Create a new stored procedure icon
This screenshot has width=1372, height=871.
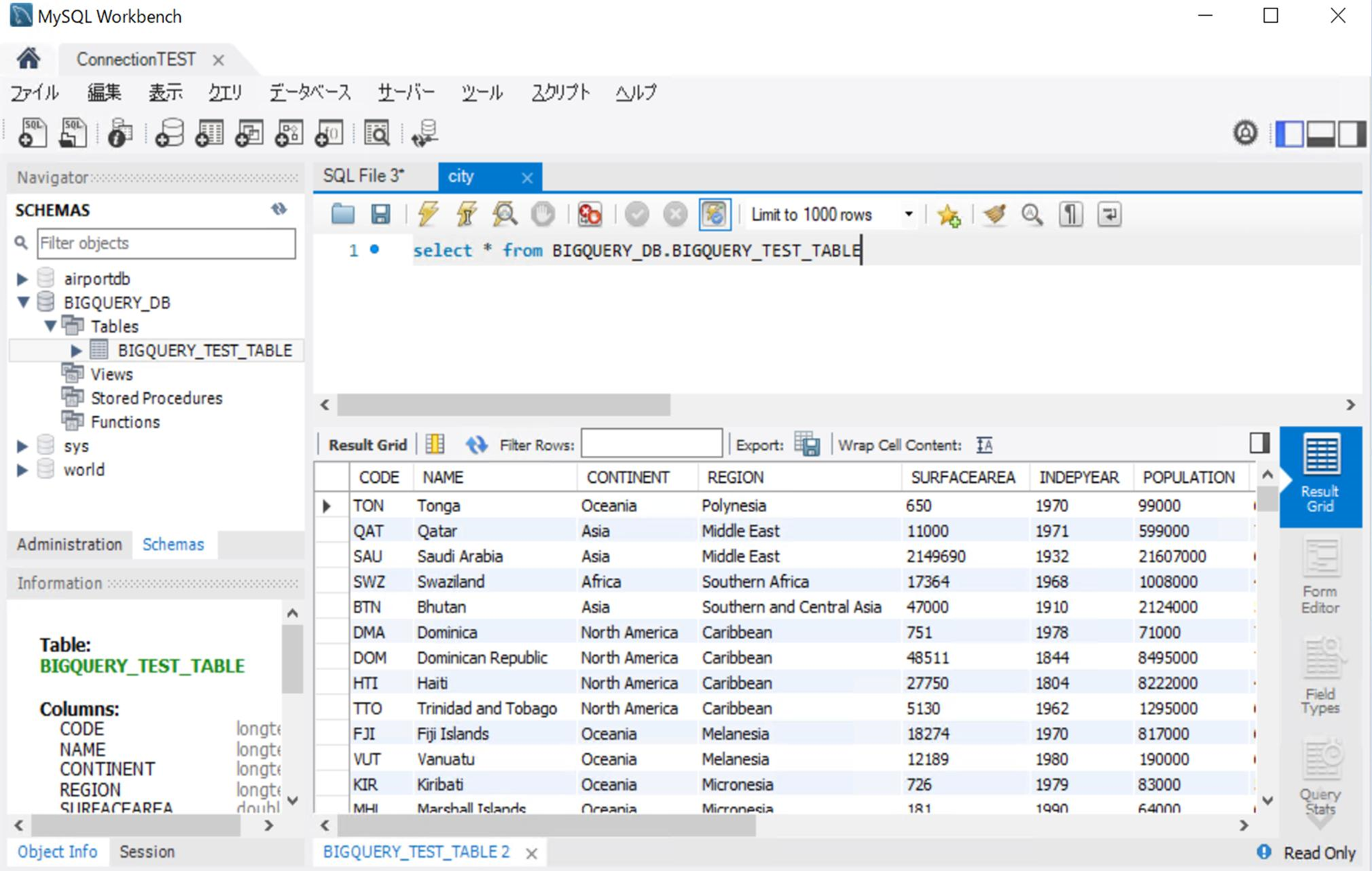289,132
